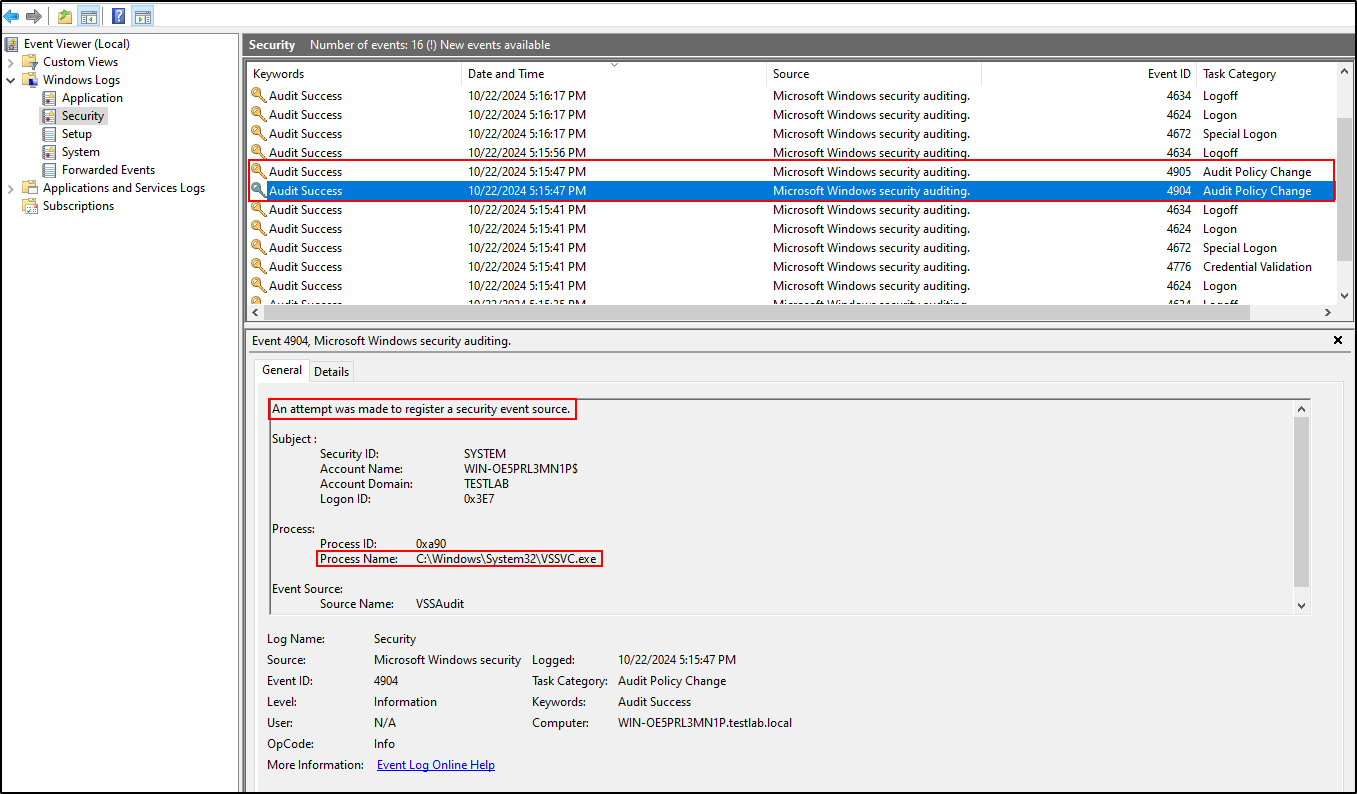Viewport: 1357px width, 794px height.
Task: Open the Event Log Online Help link
Action: (435, 765)
